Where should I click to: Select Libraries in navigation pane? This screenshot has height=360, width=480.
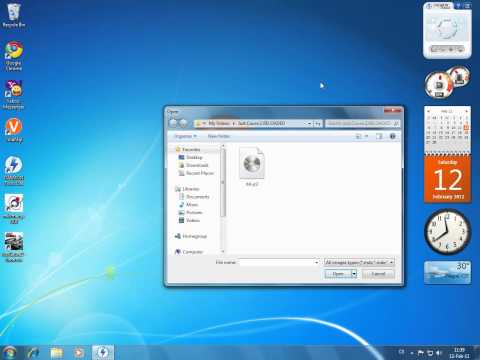coord(190,189)
